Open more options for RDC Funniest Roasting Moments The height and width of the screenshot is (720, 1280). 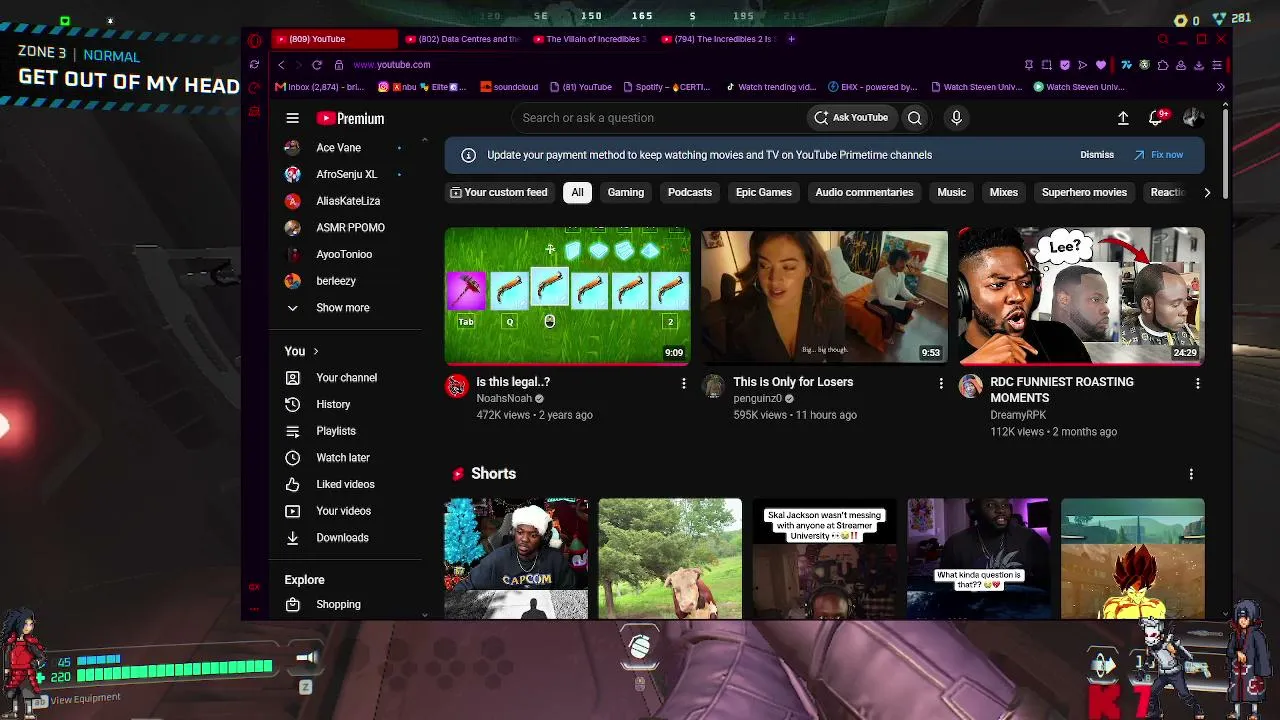coord(1198,383)
